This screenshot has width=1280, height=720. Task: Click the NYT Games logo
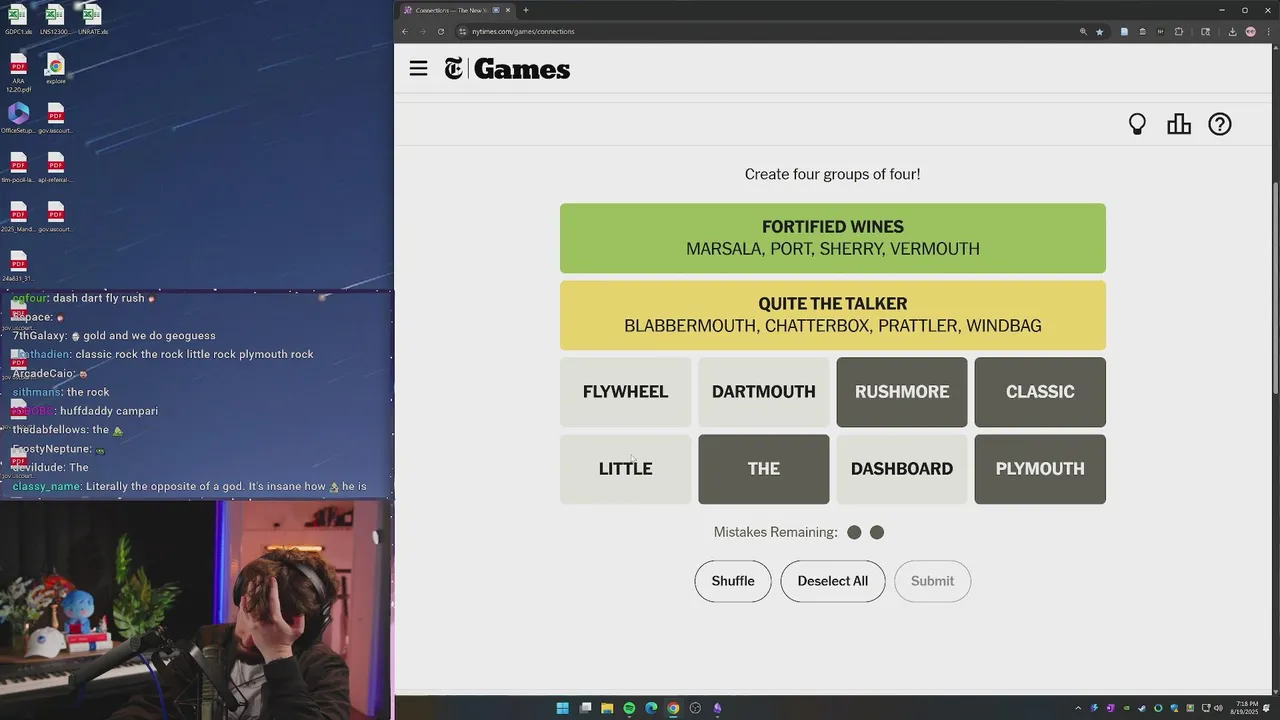[507, 69]
